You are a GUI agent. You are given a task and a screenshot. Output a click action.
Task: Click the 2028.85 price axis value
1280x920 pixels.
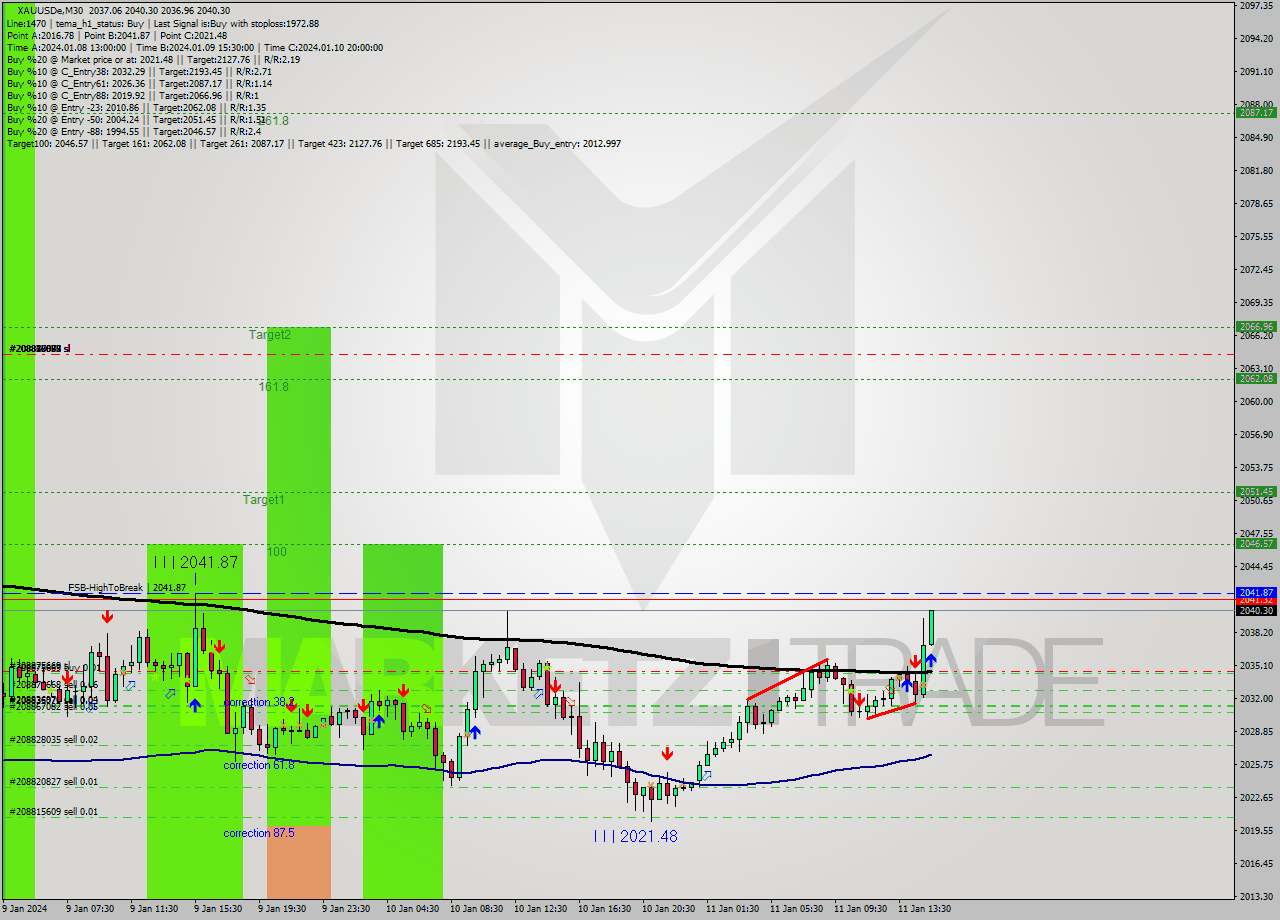click(x=1256, y=731)
